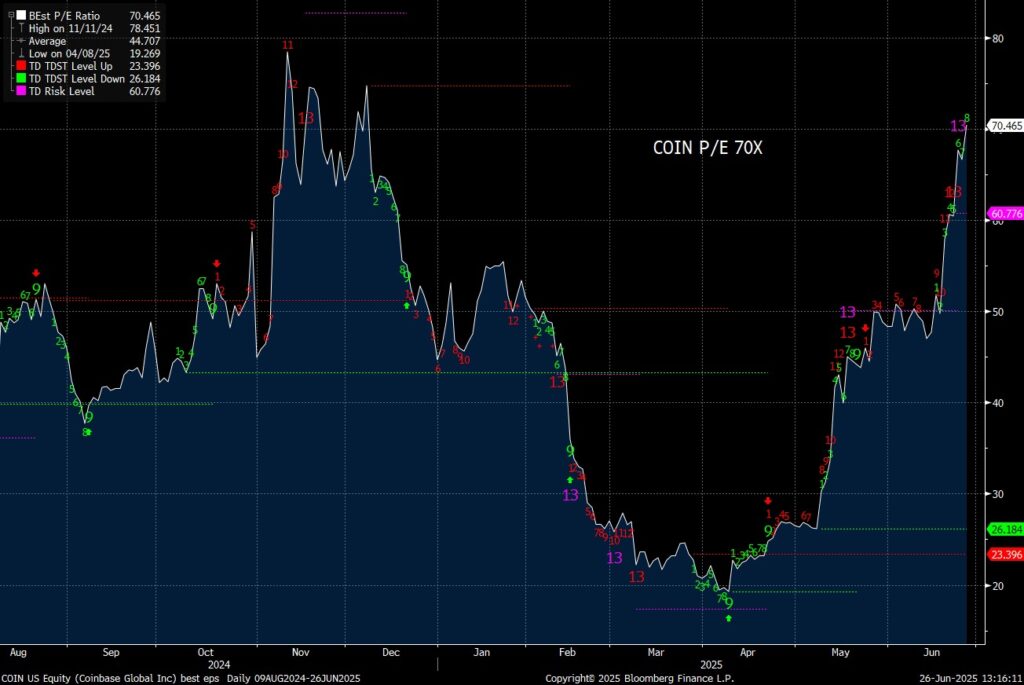Click the 40 label on the y-axis
Screen dimensions: 1024x685
pos(997,403)
